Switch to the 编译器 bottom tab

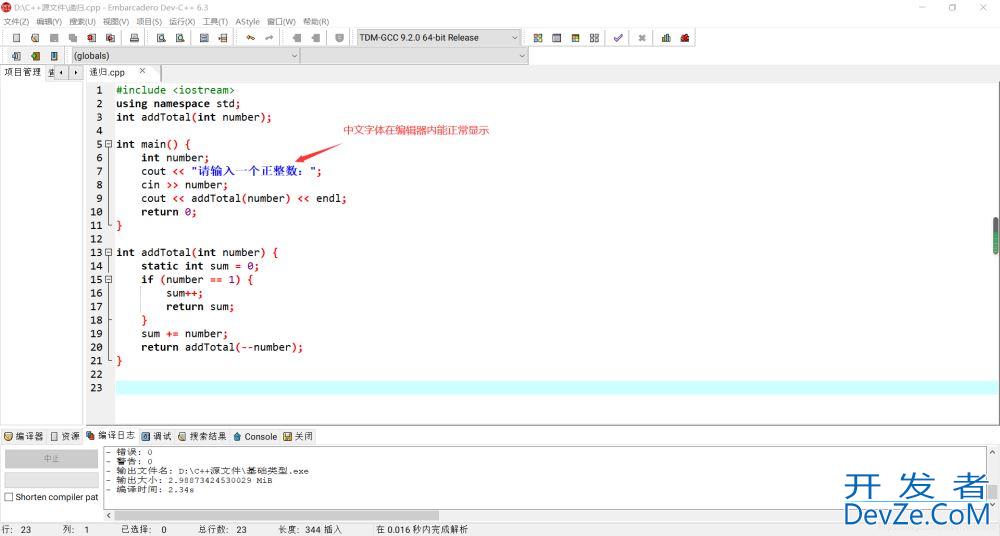tap(24, 436)
